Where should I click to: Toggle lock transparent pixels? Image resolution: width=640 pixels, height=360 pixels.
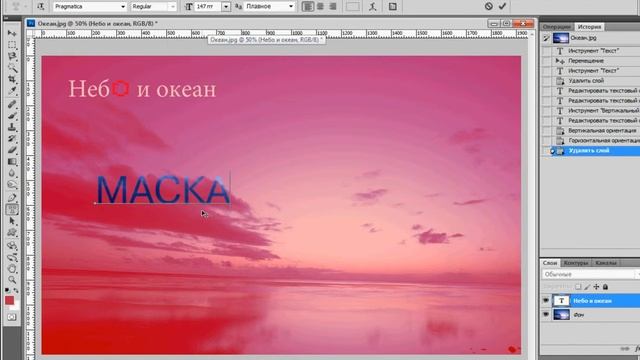578,287
